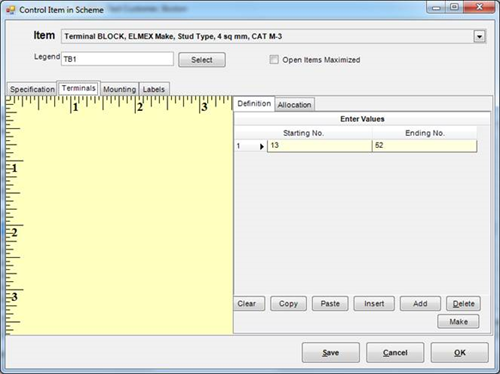The height and width of the screenshot is (374, 500).
Task: Switch to the Specification tab
Action: coord(32,89)
